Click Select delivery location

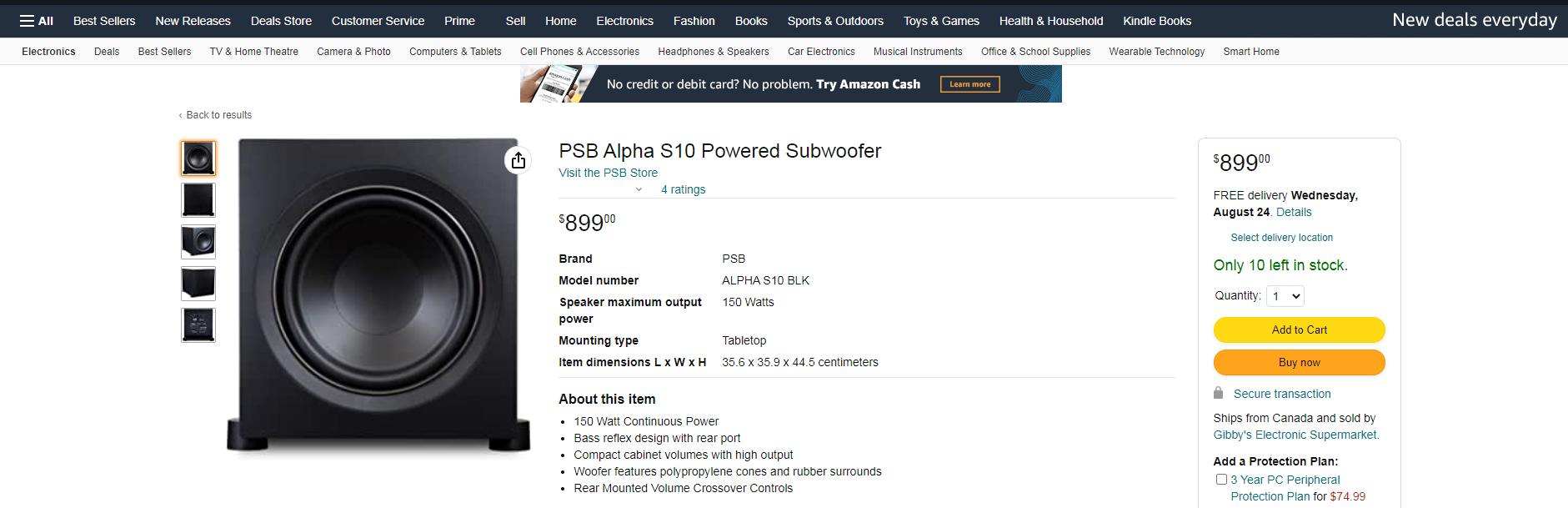click(1281, 237)
